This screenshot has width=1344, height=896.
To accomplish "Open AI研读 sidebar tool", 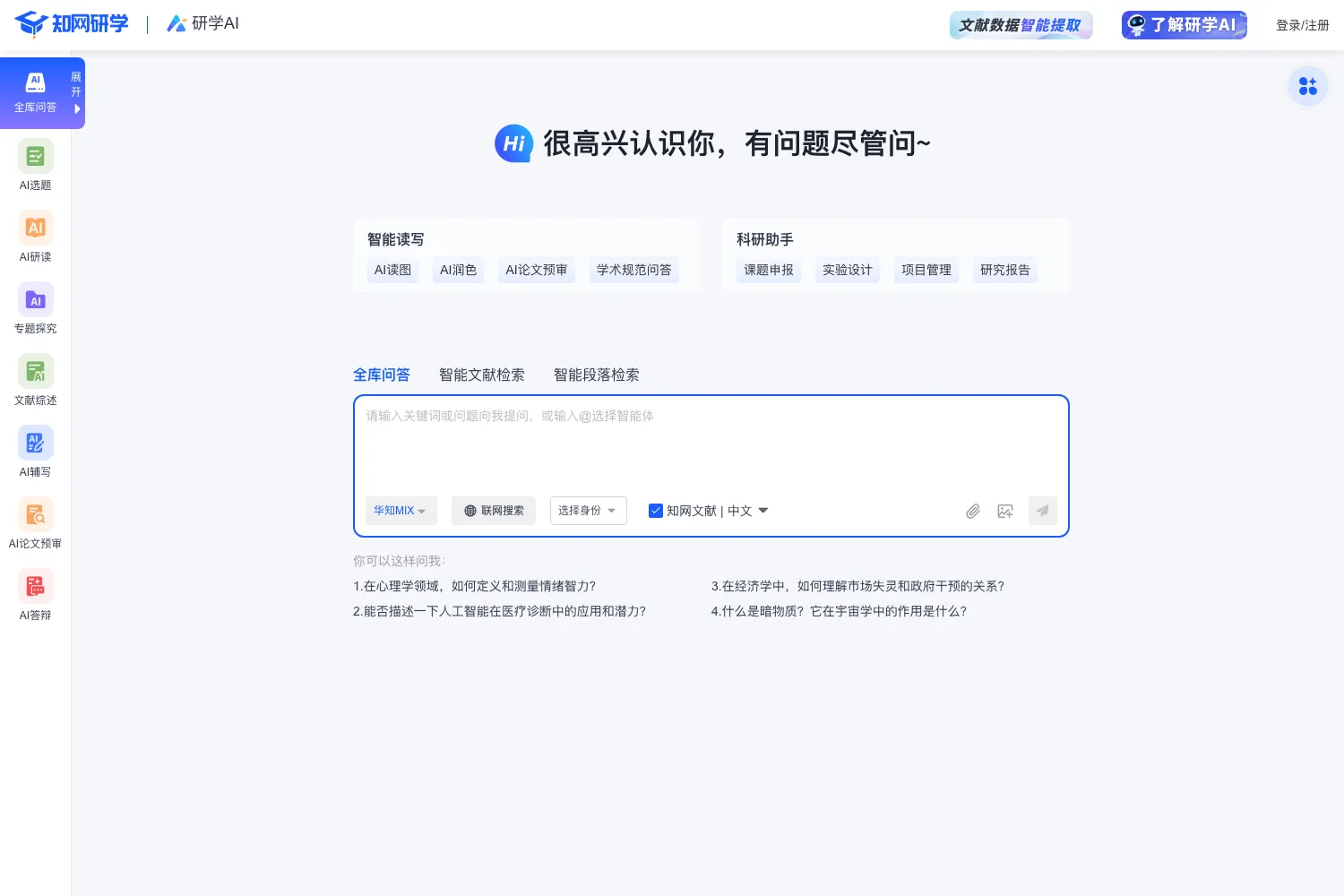I will pyautogui.click(x=35, y=237).
